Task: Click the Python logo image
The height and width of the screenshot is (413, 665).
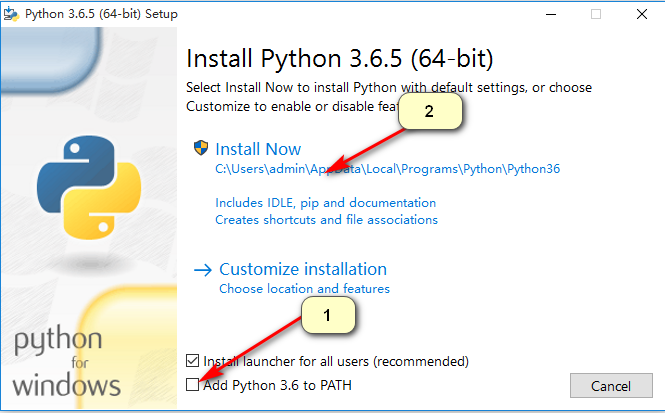Action: point(89,187)
